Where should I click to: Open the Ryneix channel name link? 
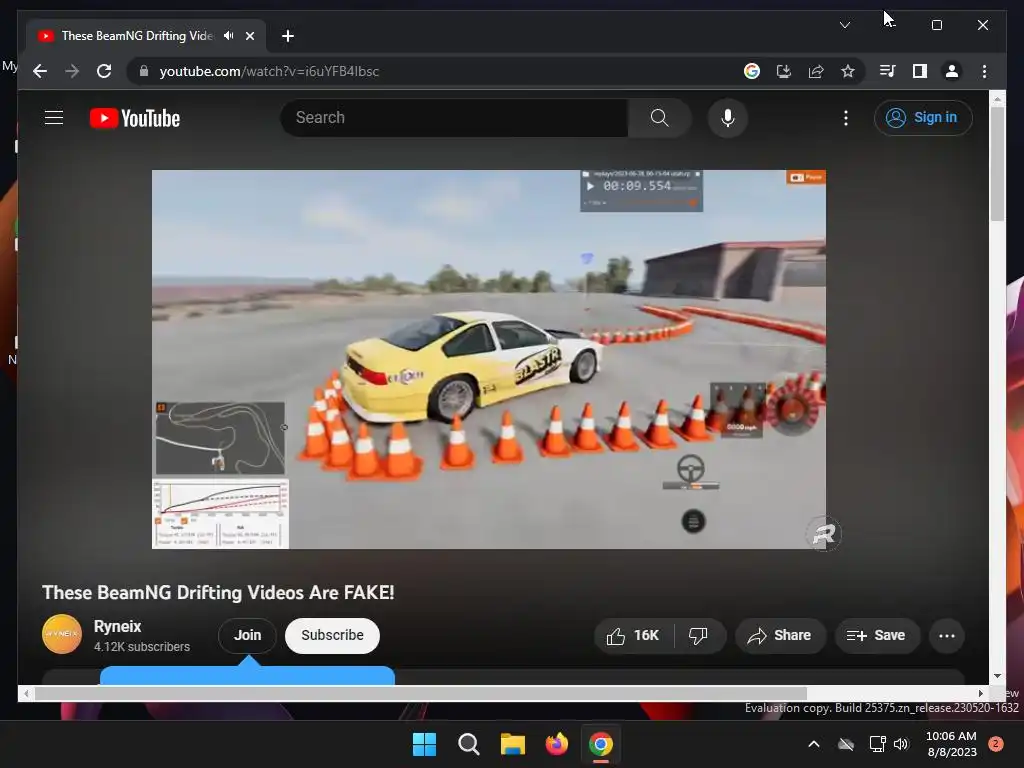(x=118, y=626)
